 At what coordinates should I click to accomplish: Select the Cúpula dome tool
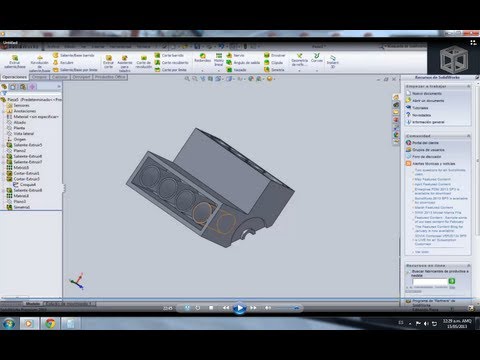(273, 62)
